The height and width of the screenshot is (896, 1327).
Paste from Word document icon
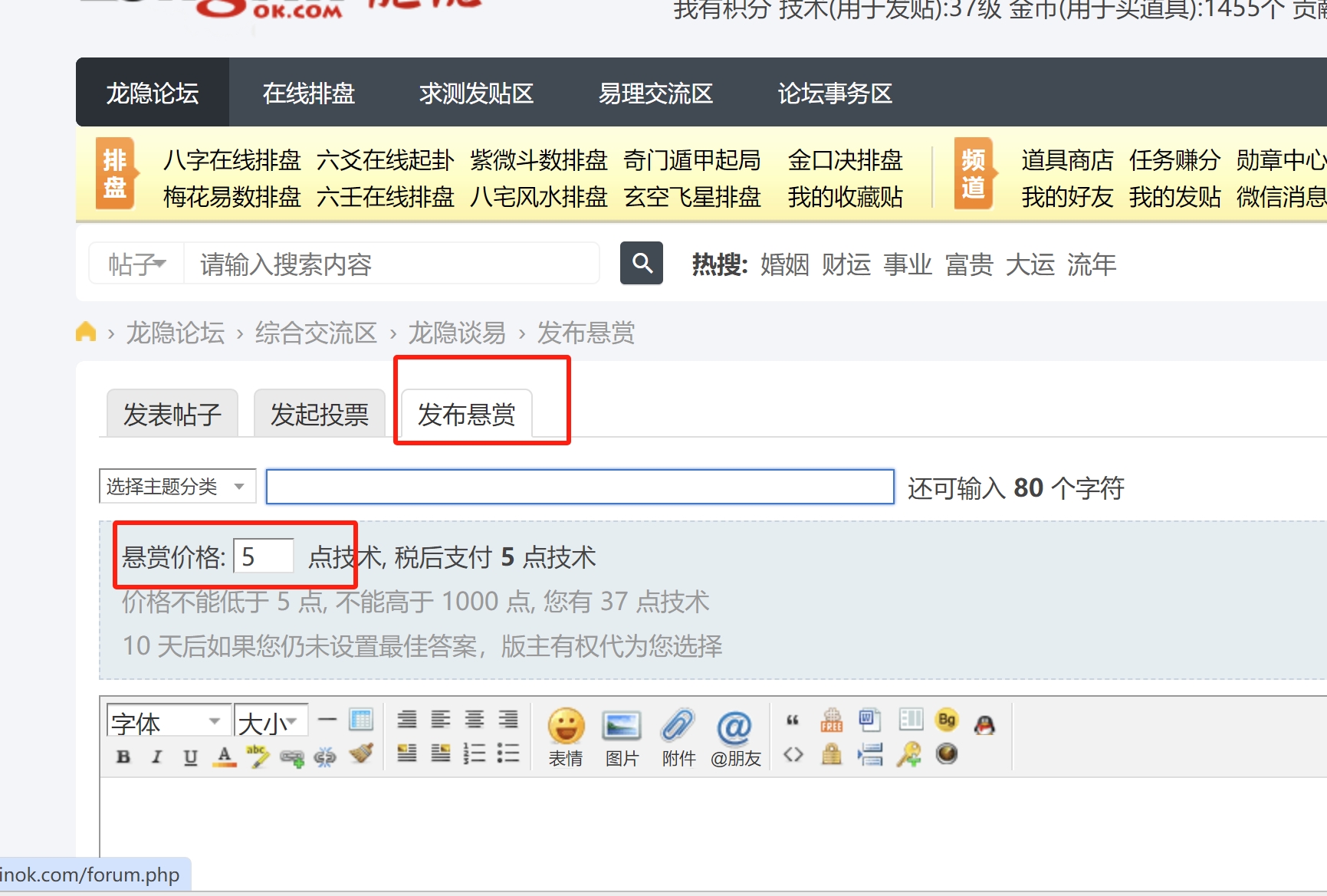coord(870,720)
